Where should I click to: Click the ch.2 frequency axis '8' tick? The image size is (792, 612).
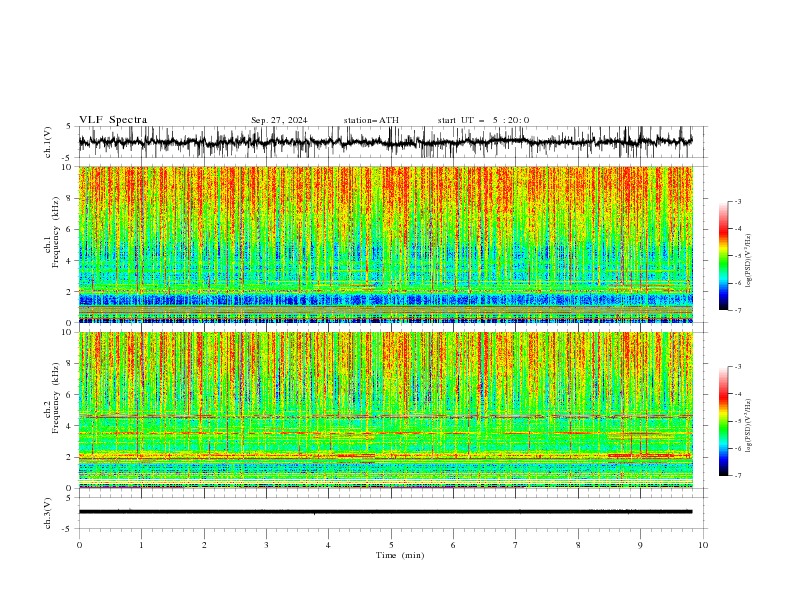[x=69, y=364]
